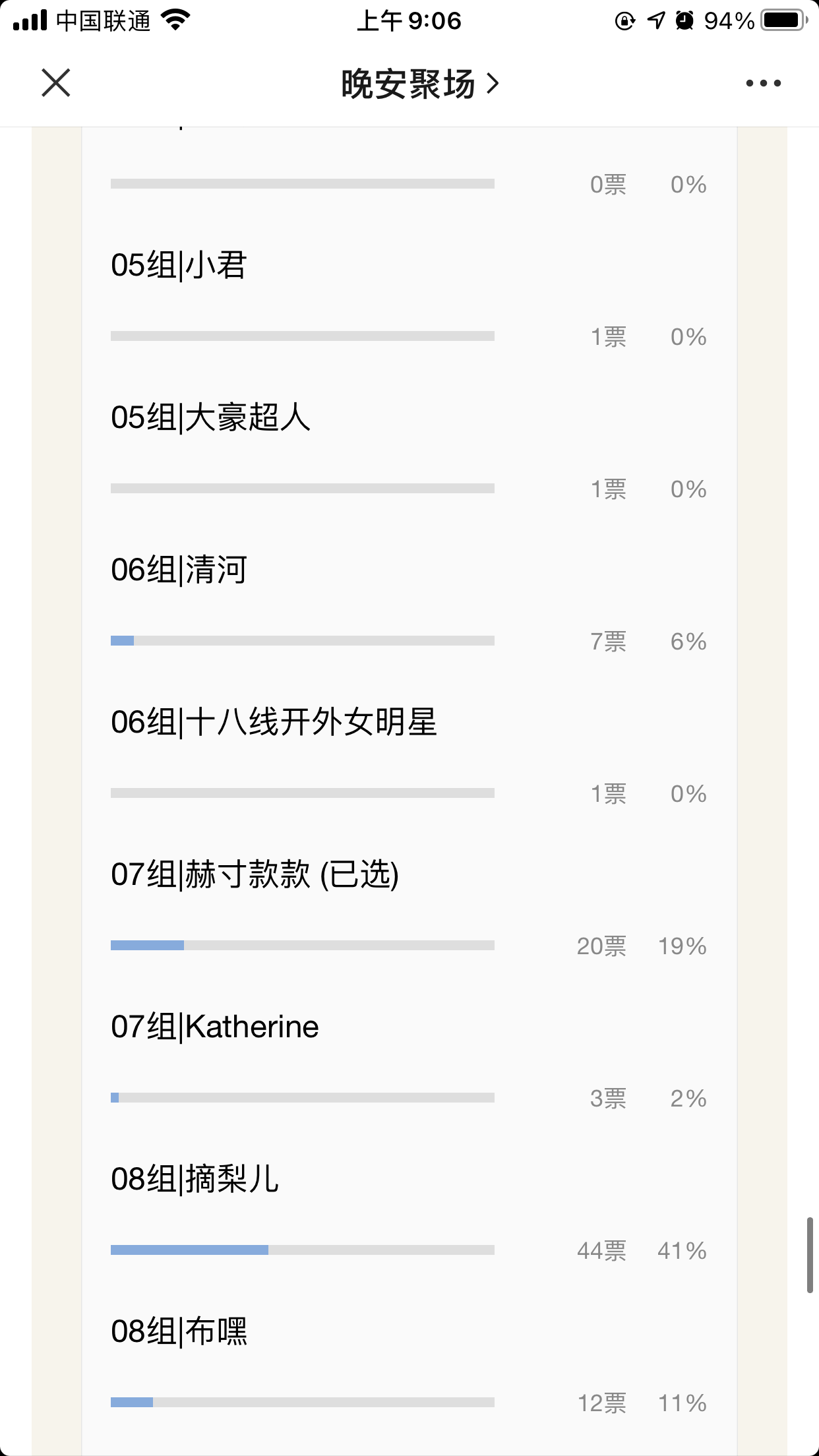This screenshot has width=819, height=1456.
Task: Open the three-dot more options menu
Action: [x=763, y=83]
